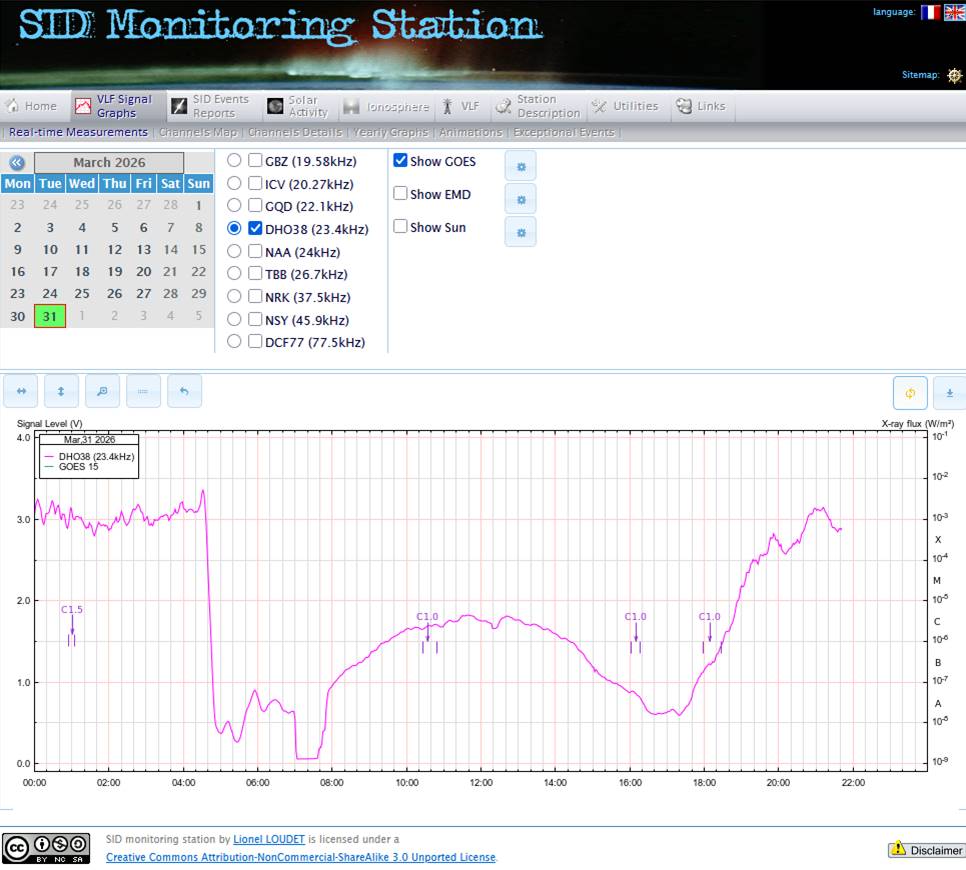Go to previous month in calendar
The image size is (966, 870).
pyautogui.click(x=17, y=163)
